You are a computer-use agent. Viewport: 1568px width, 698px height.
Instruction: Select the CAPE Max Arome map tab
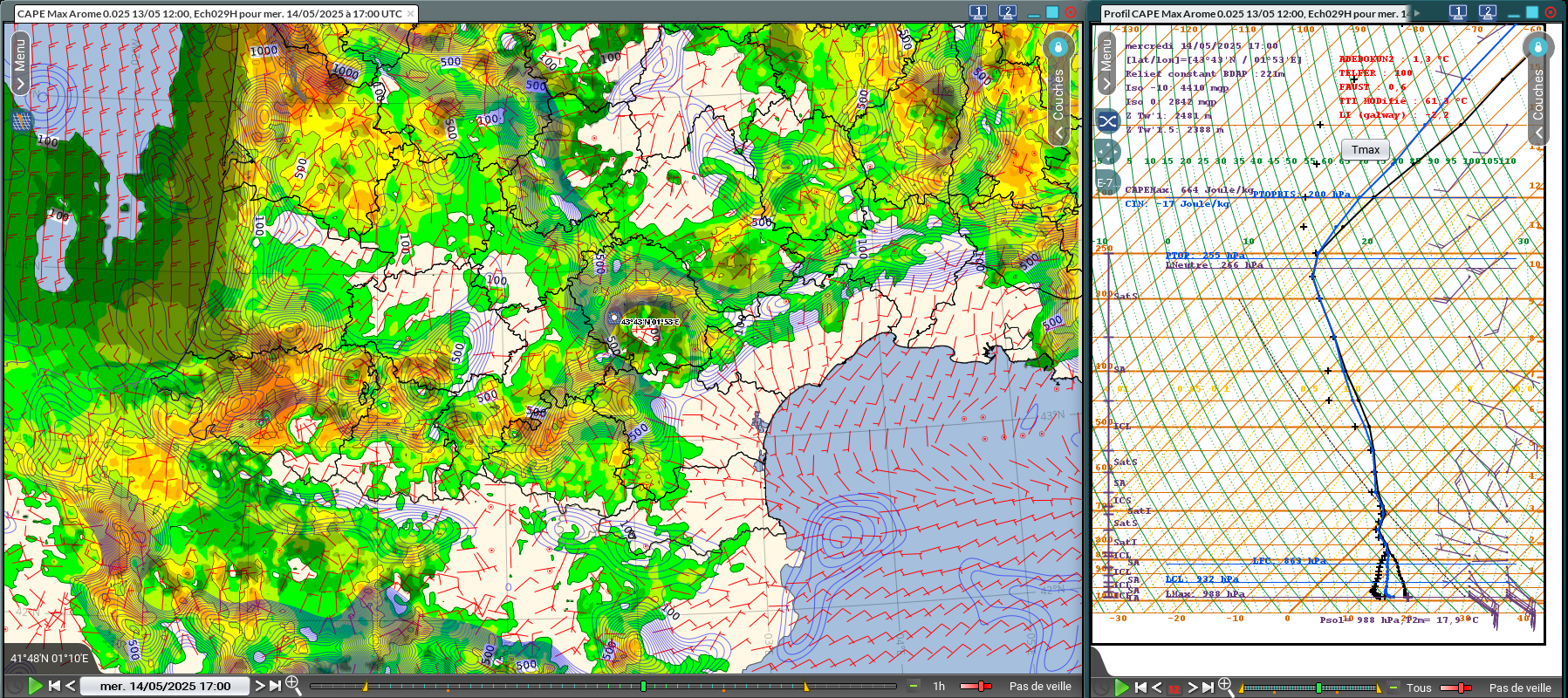coord(209,13)
